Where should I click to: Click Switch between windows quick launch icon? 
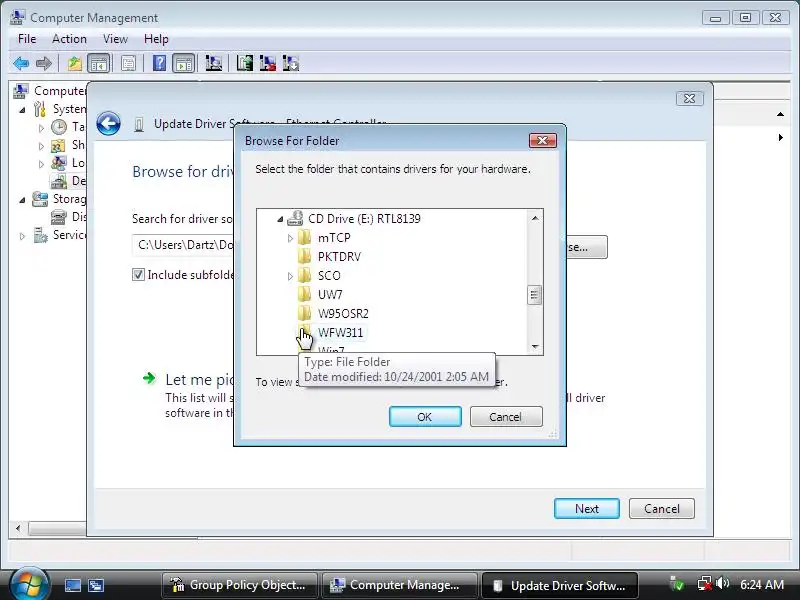[x=95, y=585]
